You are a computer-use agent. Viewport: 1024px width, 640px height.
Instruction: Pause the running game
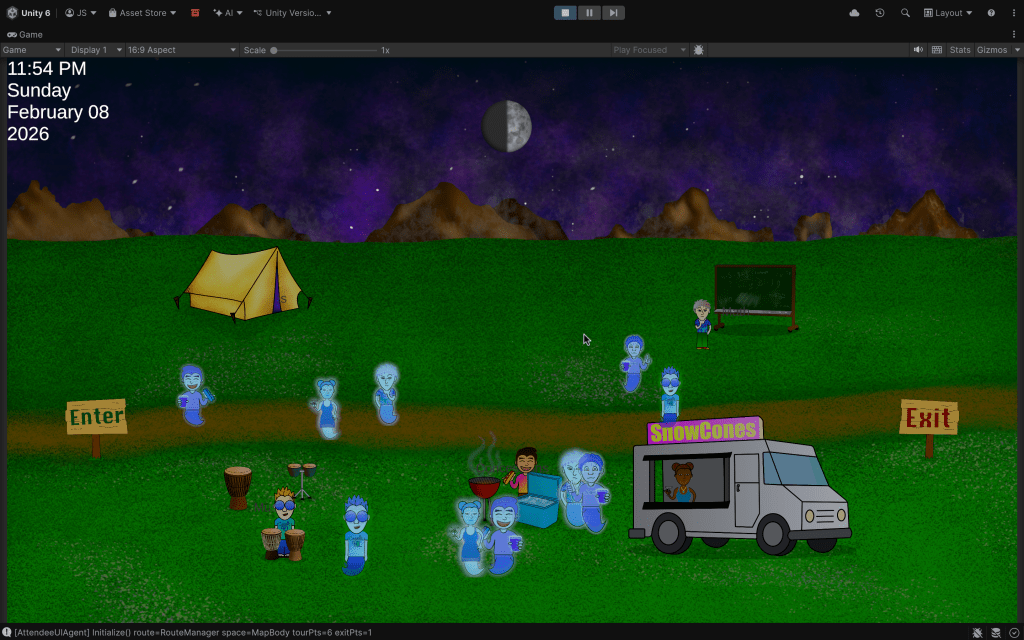pyautogui.click(x=589, y=13)
